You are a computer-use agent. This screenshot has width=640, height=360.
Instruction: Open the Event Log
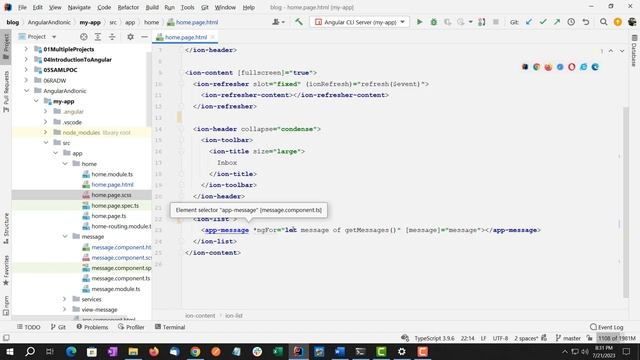[607, 327]
